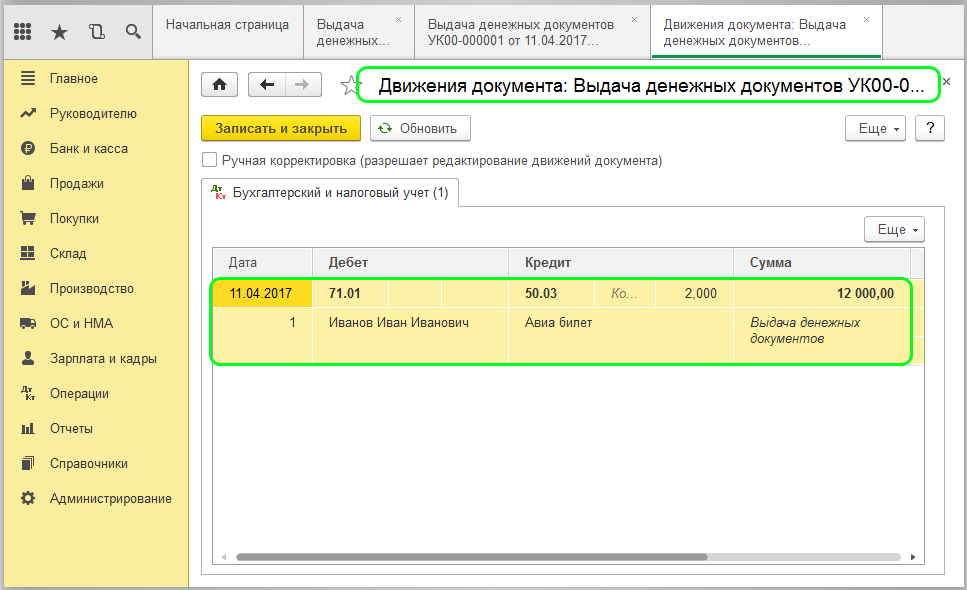
Task: Open ОС и НМА section
Action: [81, 323]
